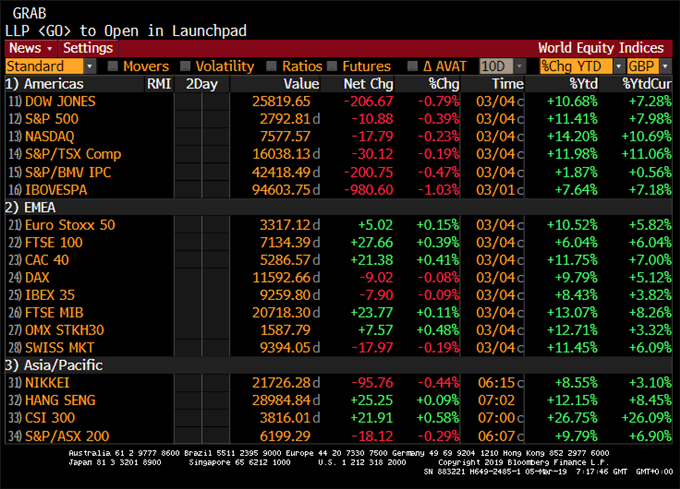This screenshot has width=680, height=489.
Task: Open the CAC 40 index
Action: click(47, 260)
